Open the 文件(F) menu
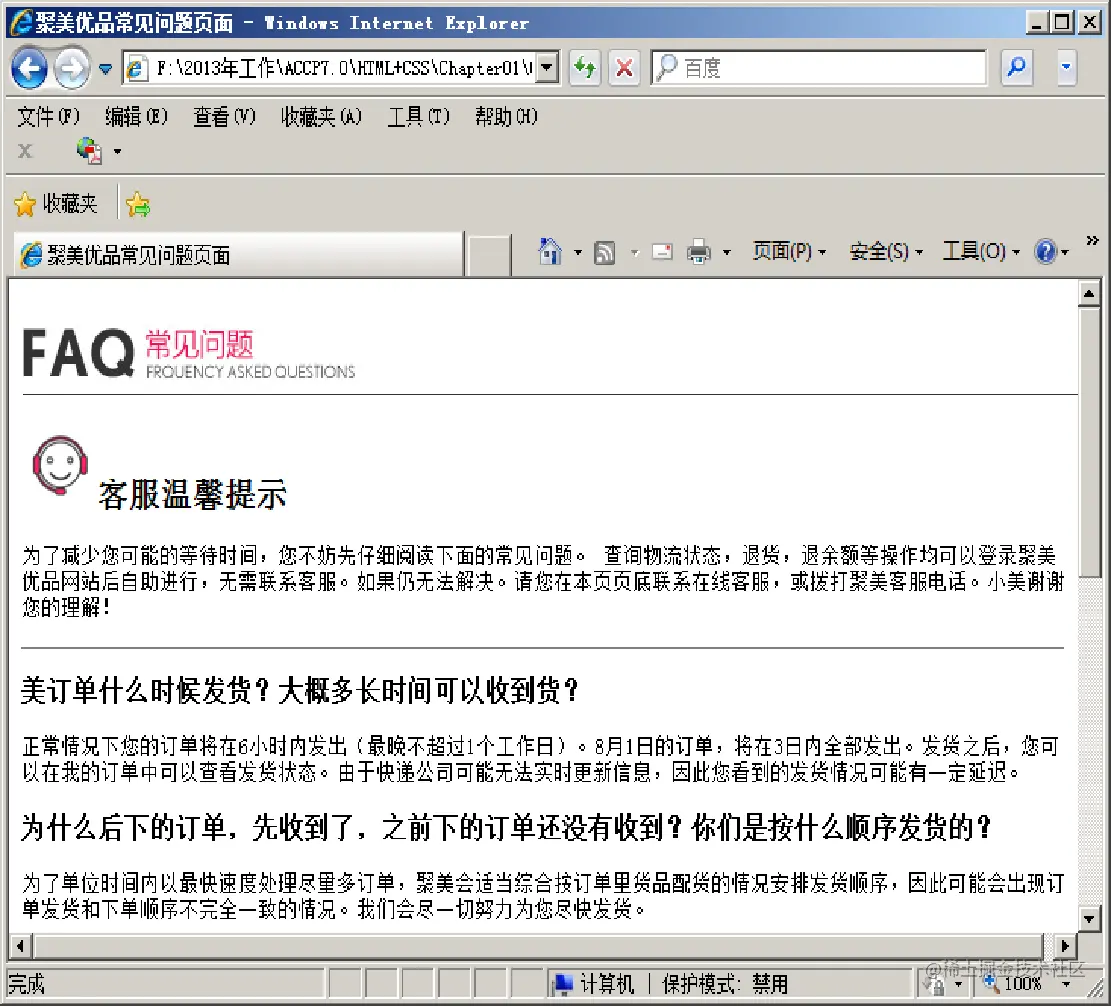This screenshot has height=1006, width=1112. [x=48, y=116]
